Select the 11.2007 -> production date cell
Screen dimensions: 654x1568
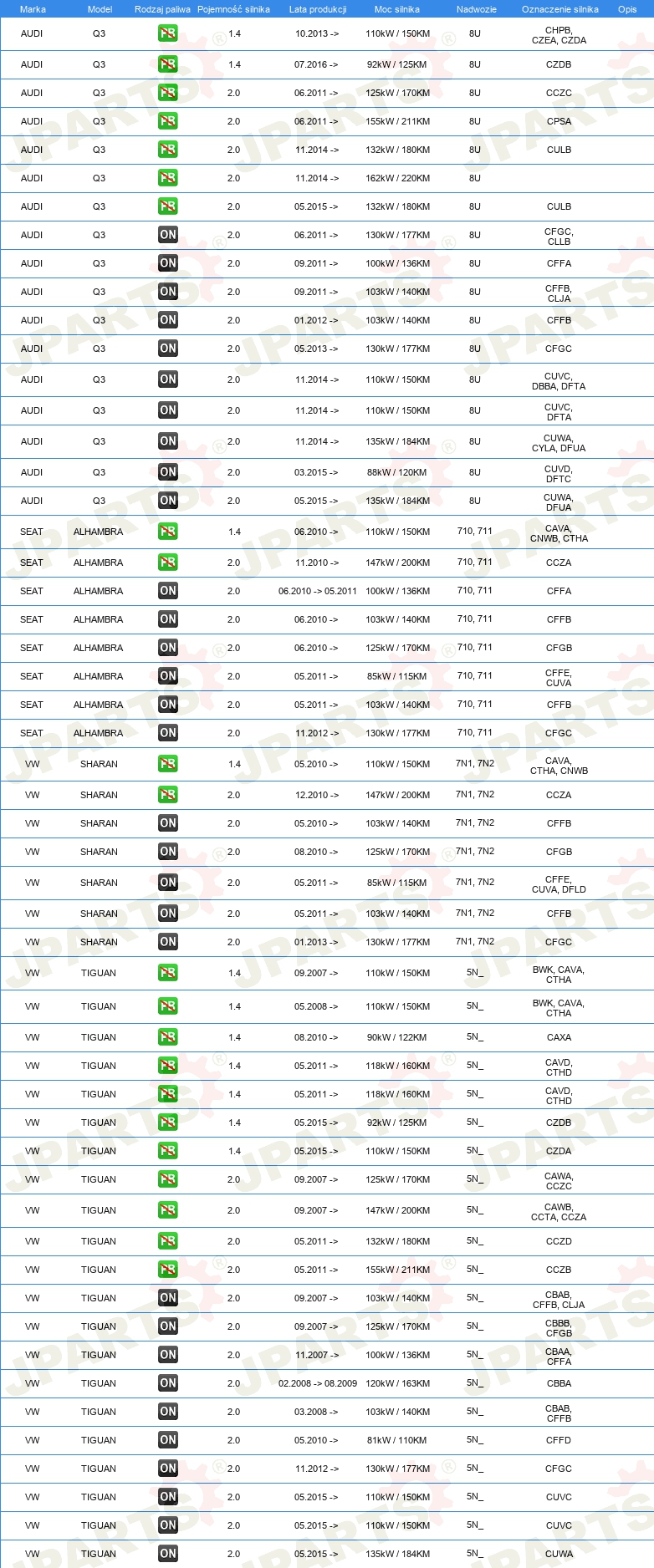pyautogui.click(x=317, y=1355)
